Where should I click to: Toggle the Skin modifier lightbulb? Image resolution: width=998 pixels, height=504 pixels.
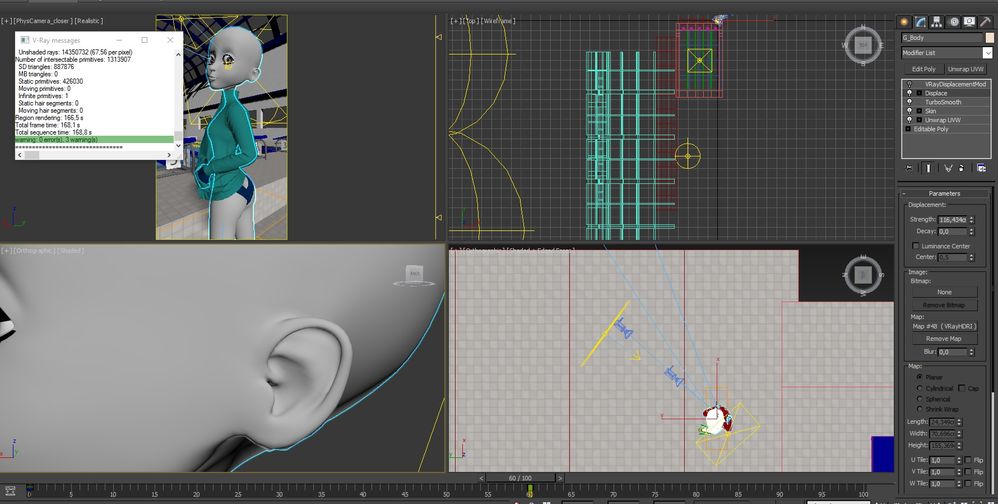click(909, 111)
